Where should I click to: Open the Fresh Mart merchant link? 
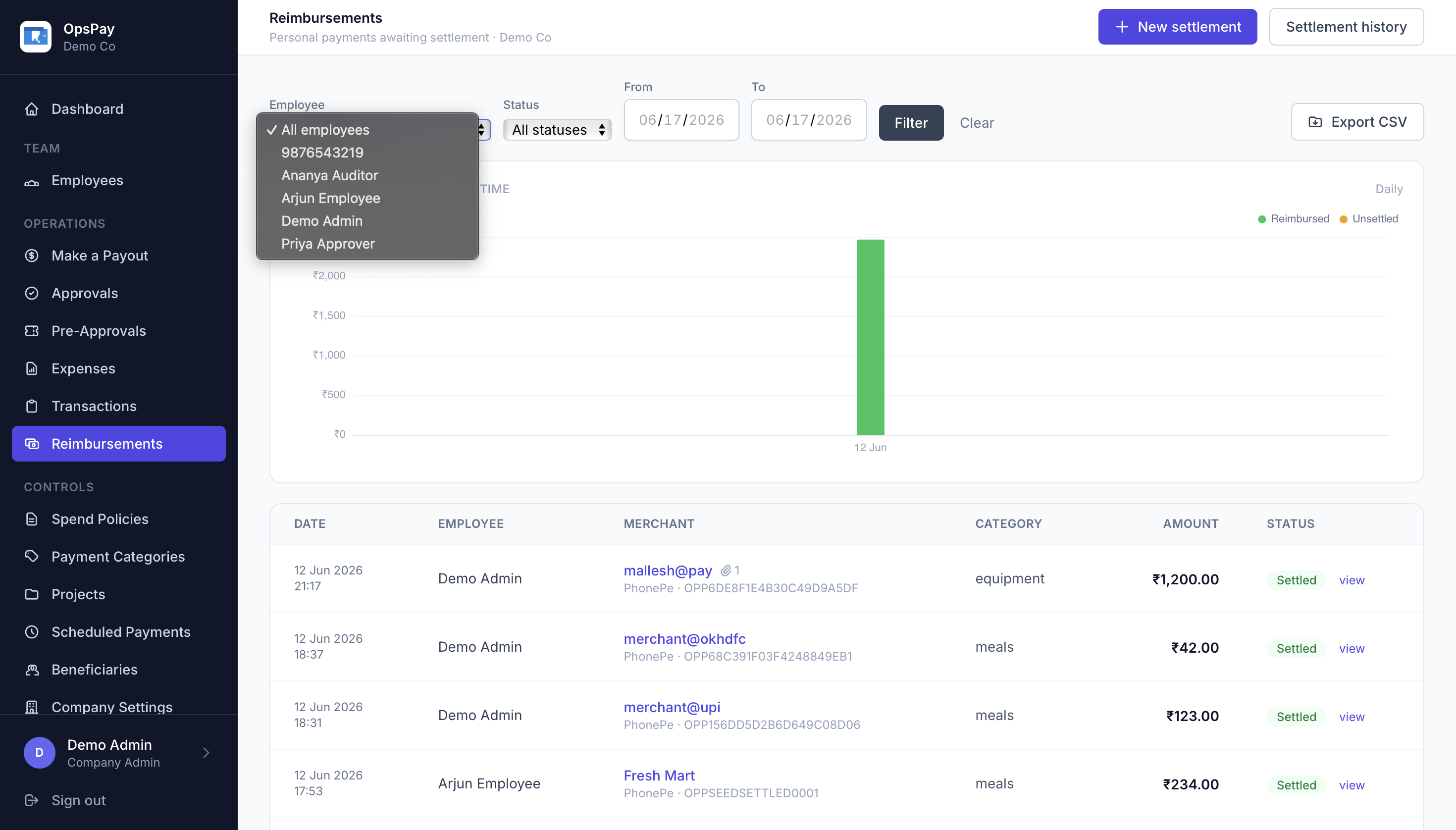coord(659,776)
